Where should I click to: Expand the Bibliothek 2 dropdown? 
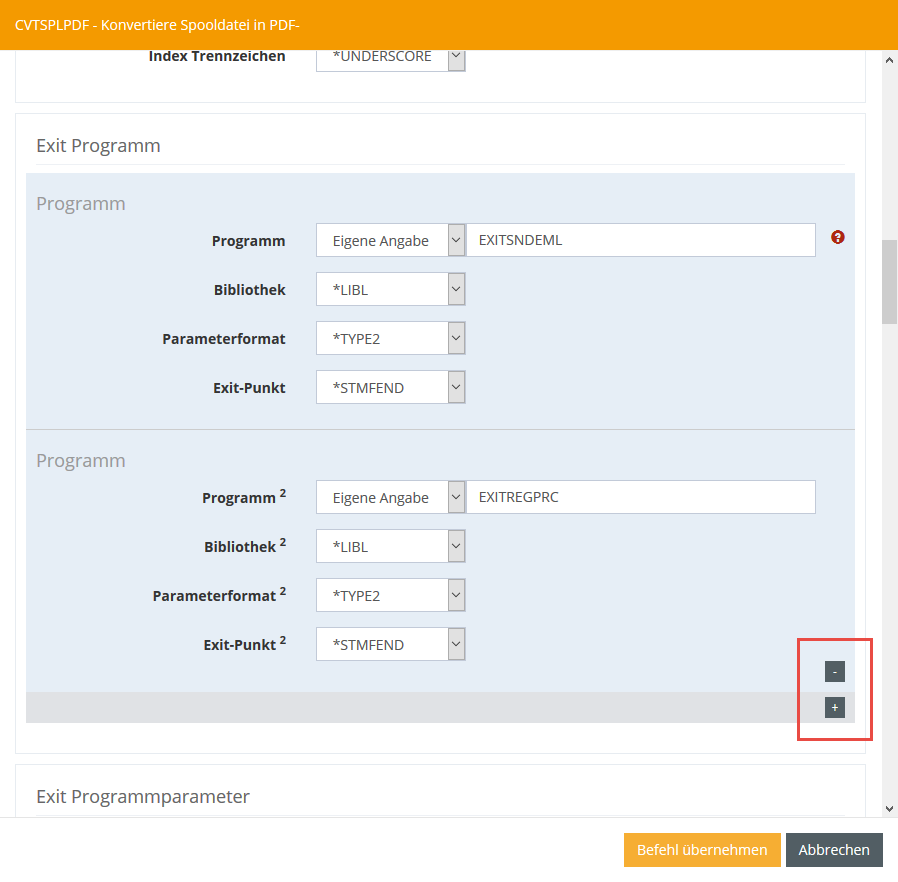point(391,547)
